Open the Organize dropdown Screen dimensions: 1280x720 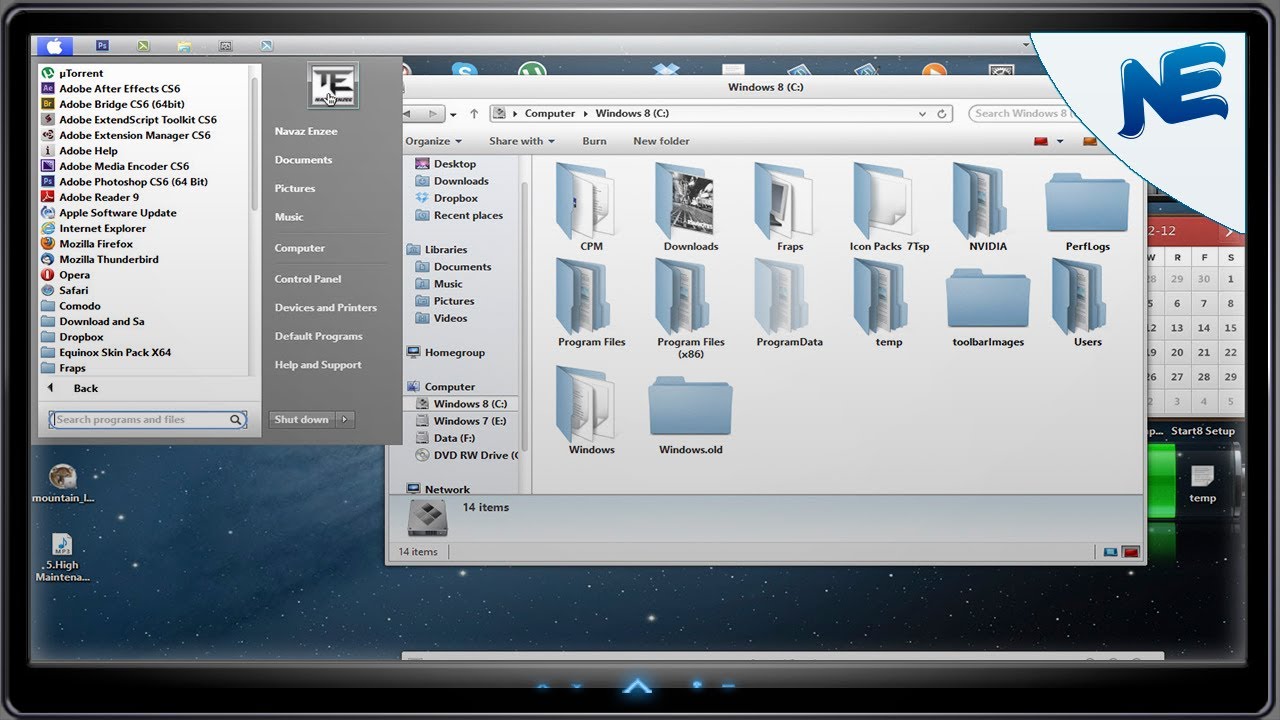click(x=434, y=141)
